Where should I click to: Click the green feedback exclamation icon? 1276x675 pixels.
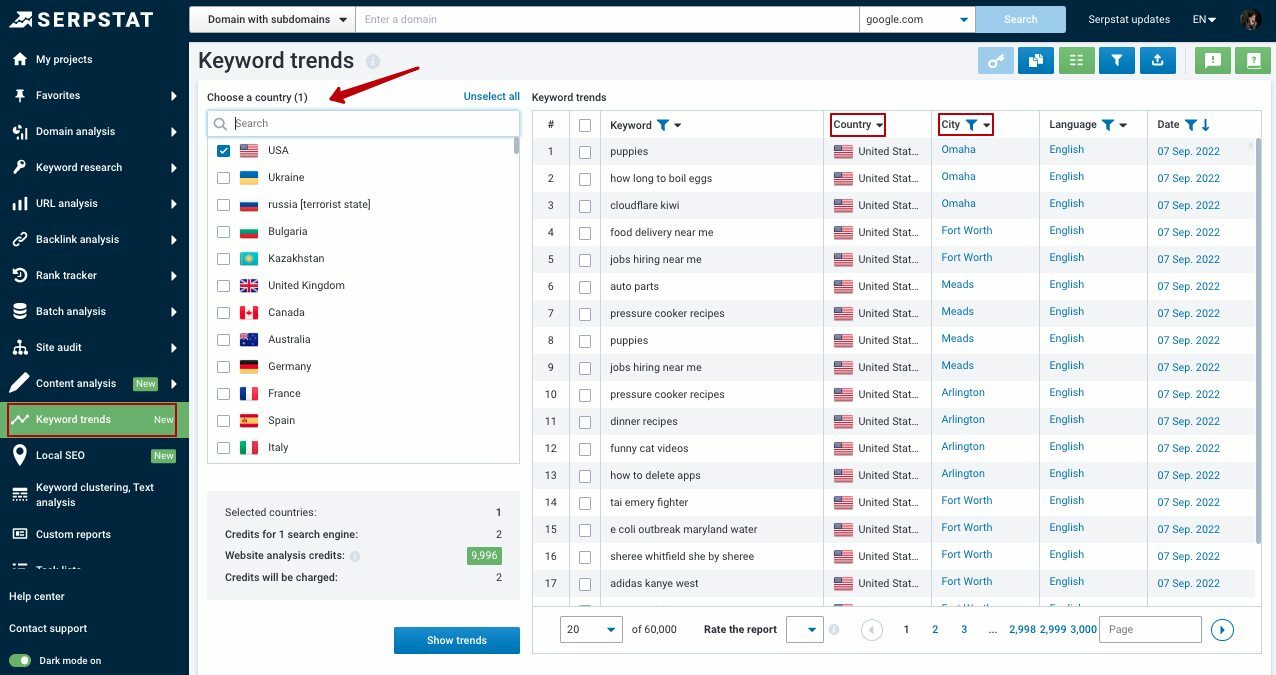pos(1213,61)
